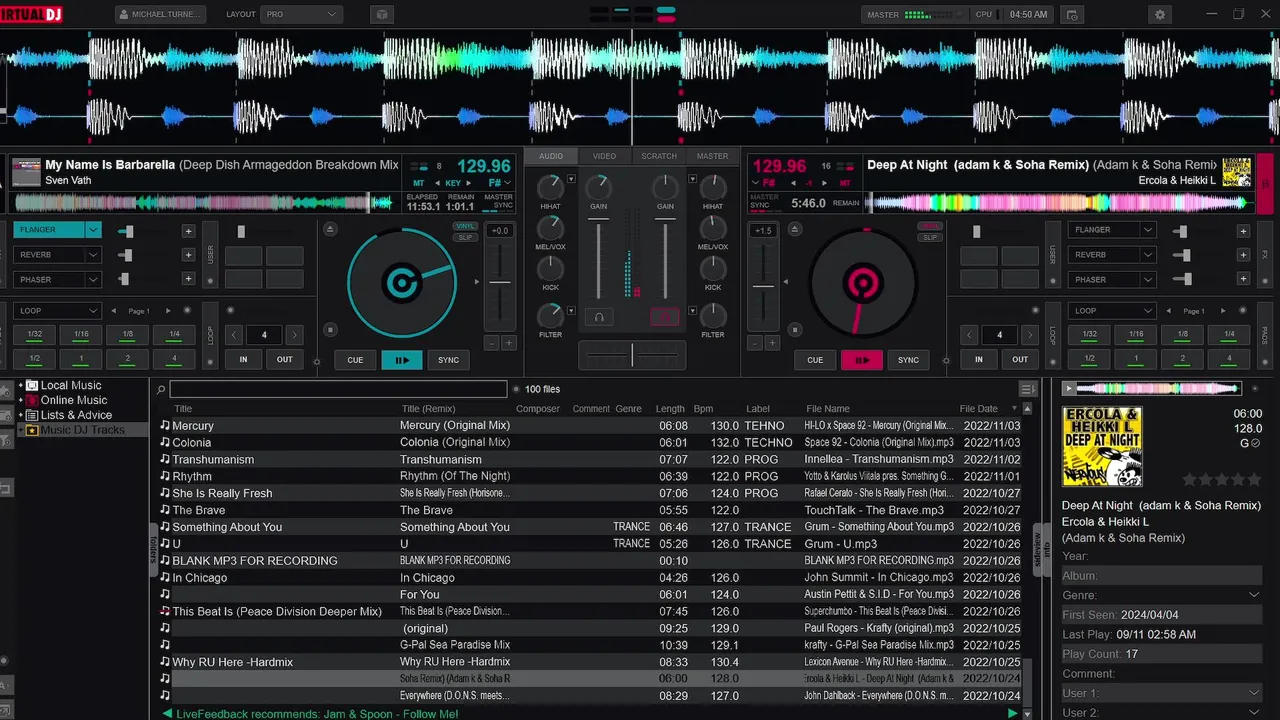The width and height of the screenshot is (1280, 720).
Task: Trigger 1/8 loop pad on right deck
Action: pos(1183,334)
